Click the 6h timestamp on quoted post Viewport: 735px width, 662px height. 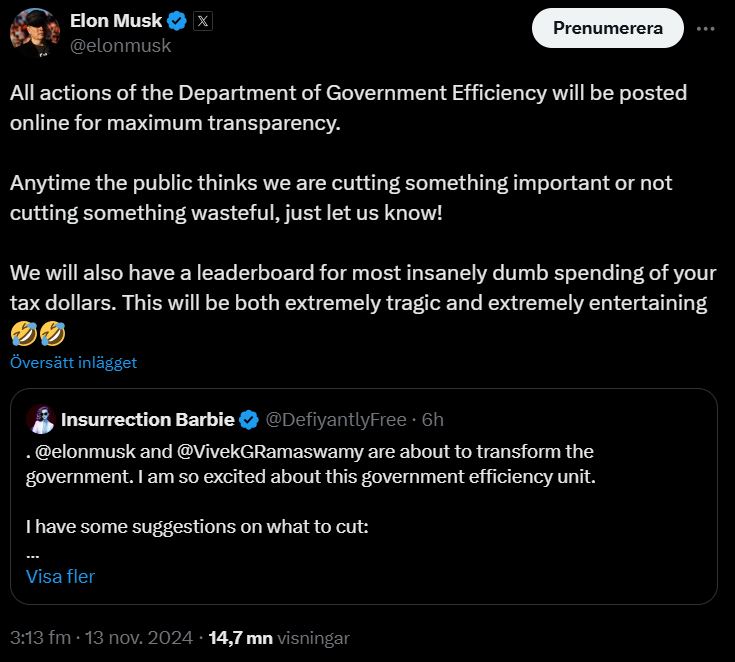(x=433, y=419)
